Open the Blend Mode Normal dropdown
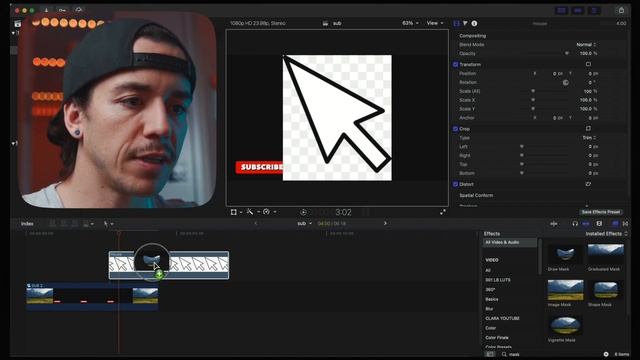Image resolution: width=640 pixels, height=360 pixels. [x=586, y=44]
